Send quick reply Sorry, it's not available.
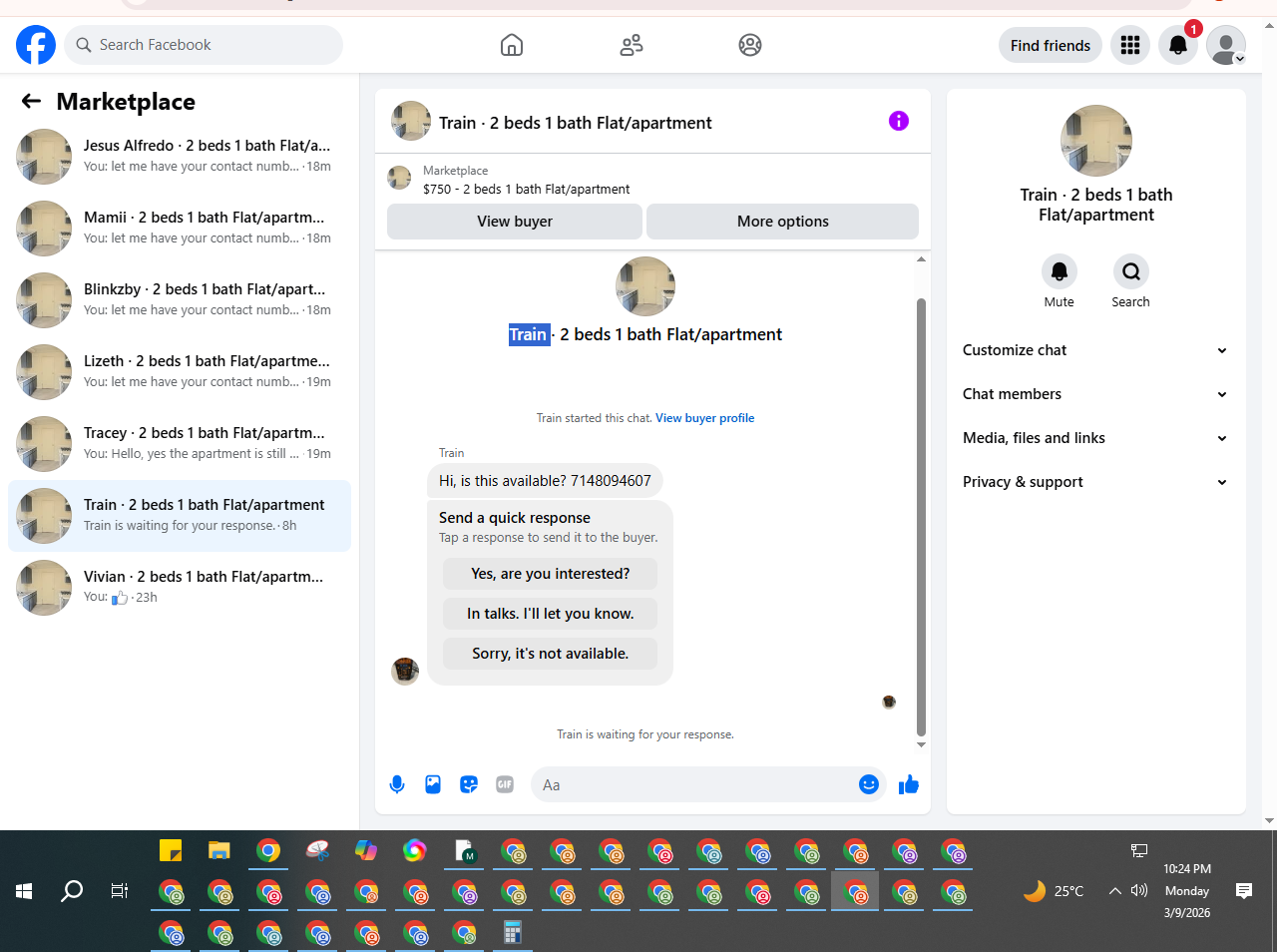The image size is (1277, 952). (551, 654)
